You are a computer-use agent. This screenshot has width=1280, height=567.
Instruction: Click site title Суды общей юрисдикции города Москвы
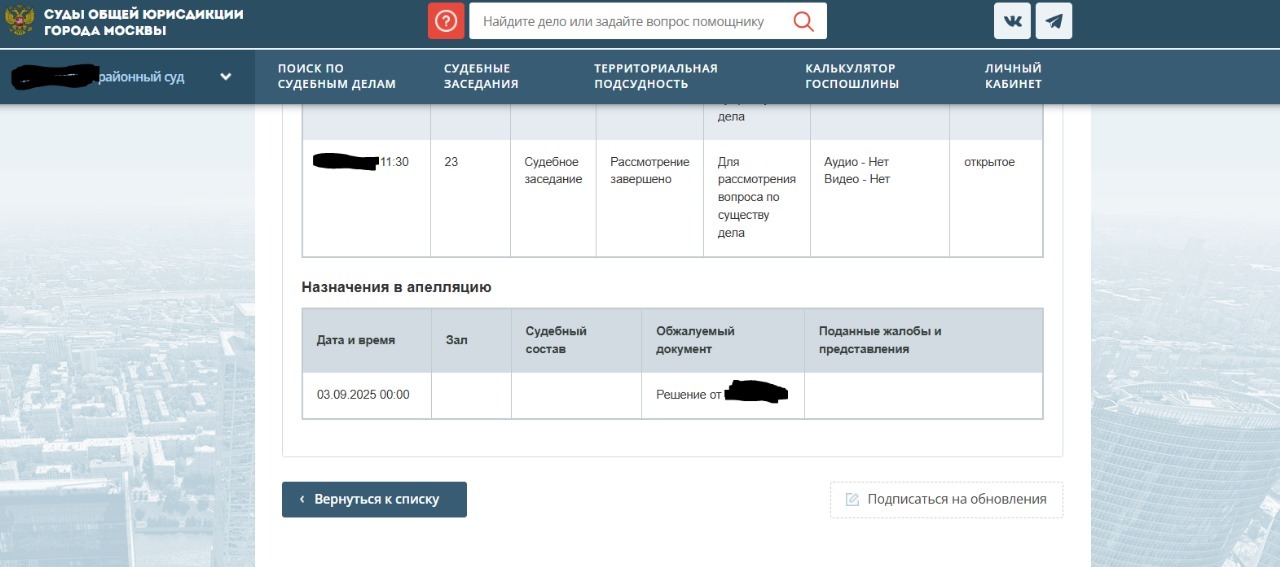click(x=143, y=22)
